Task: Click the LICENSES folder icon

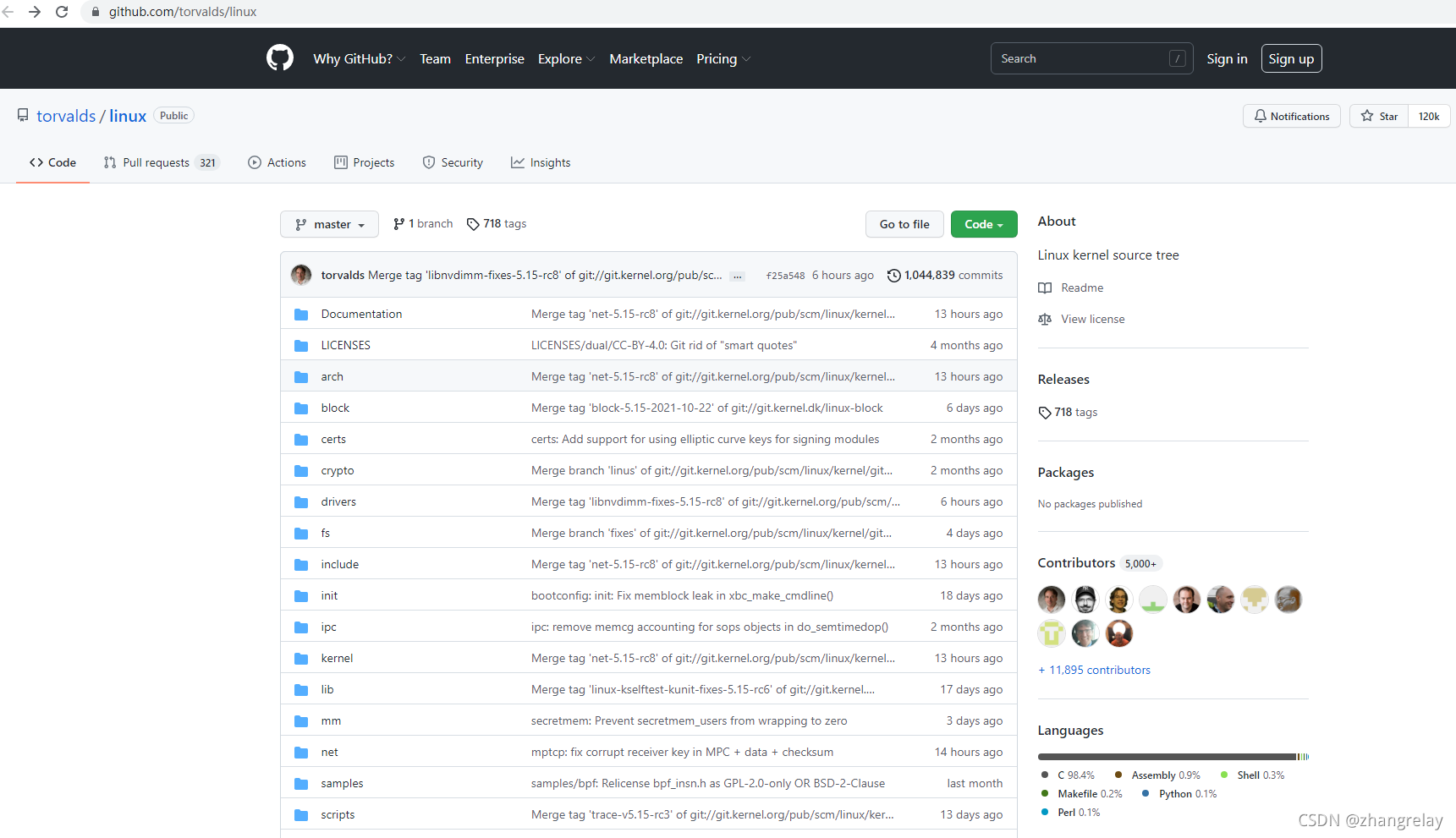Action: click(x=301, y=346)
